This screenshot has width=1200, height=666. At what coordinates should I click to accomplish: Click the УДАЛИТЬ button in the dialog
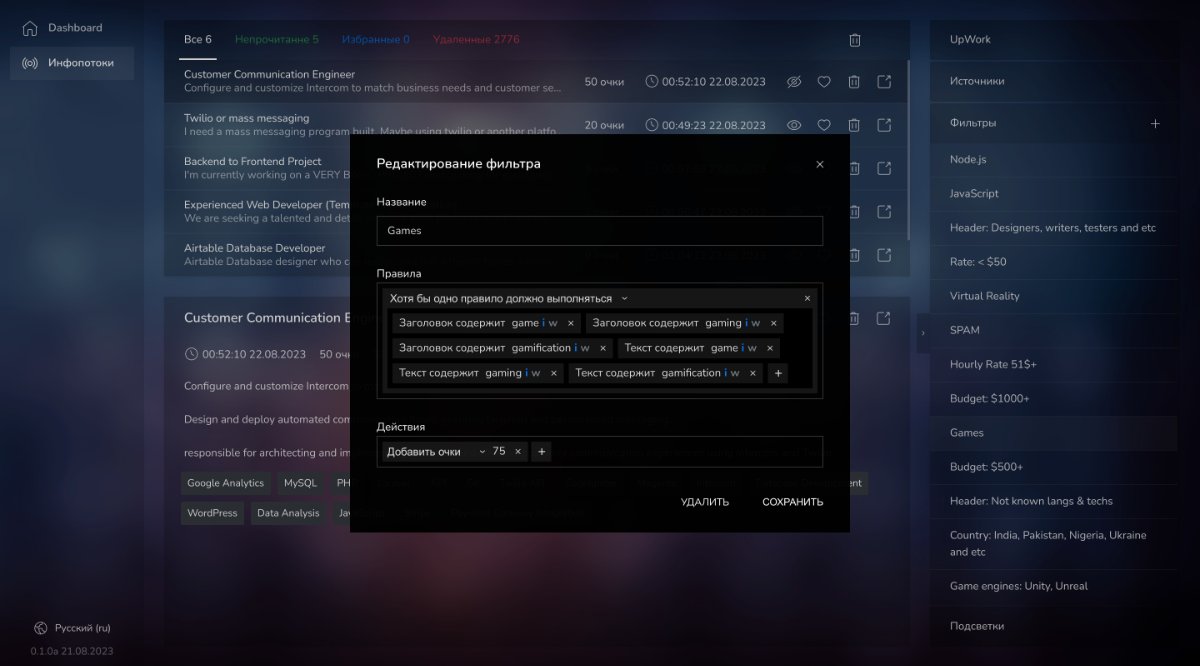coord(704,502)
